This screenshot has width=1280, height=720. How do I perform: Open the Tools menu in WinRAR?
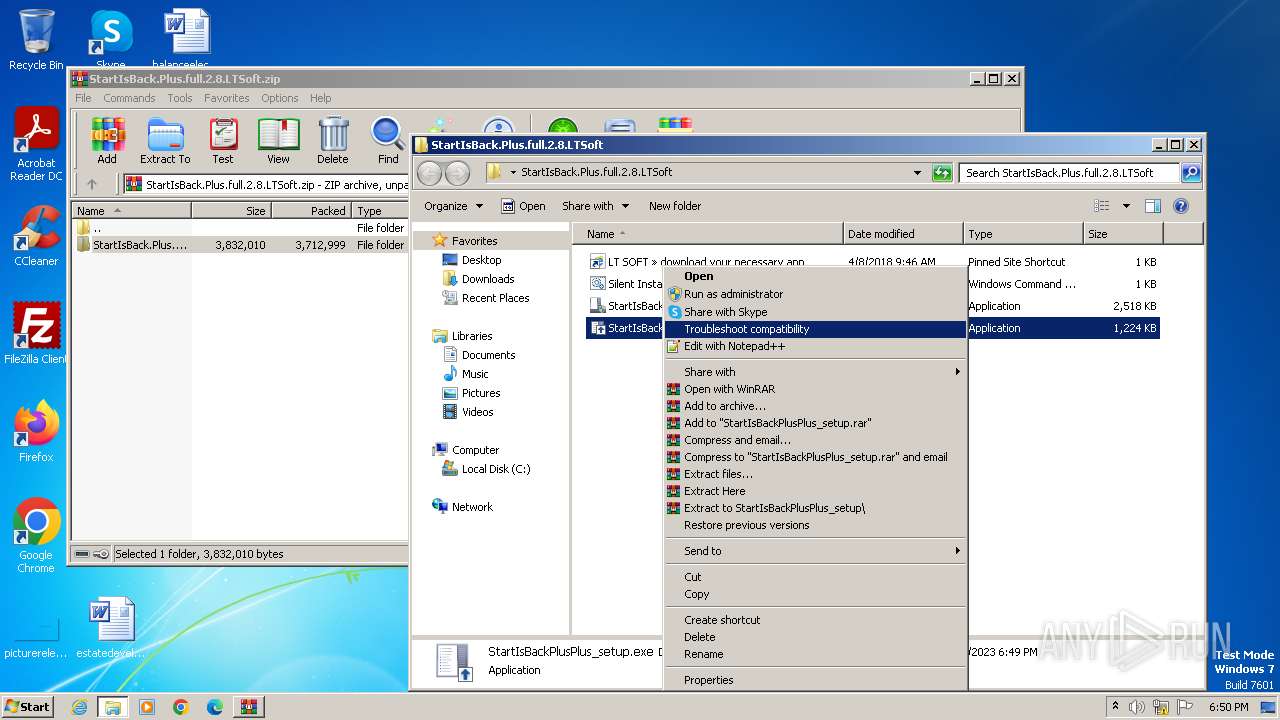(180, 98)
